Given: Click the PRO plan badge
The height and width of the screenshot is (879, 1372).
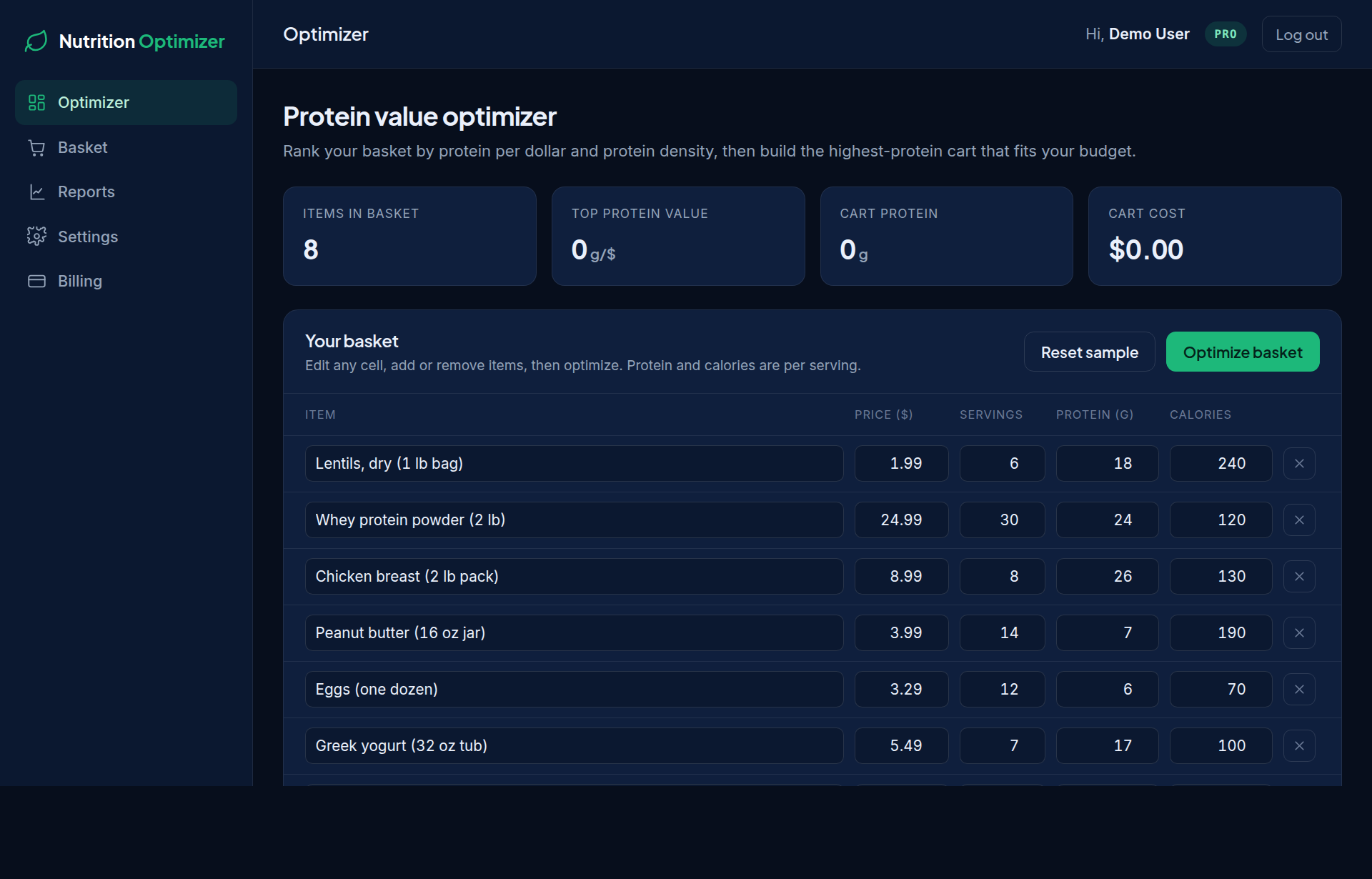Looking at the screenshot, I should point(1226,34).
